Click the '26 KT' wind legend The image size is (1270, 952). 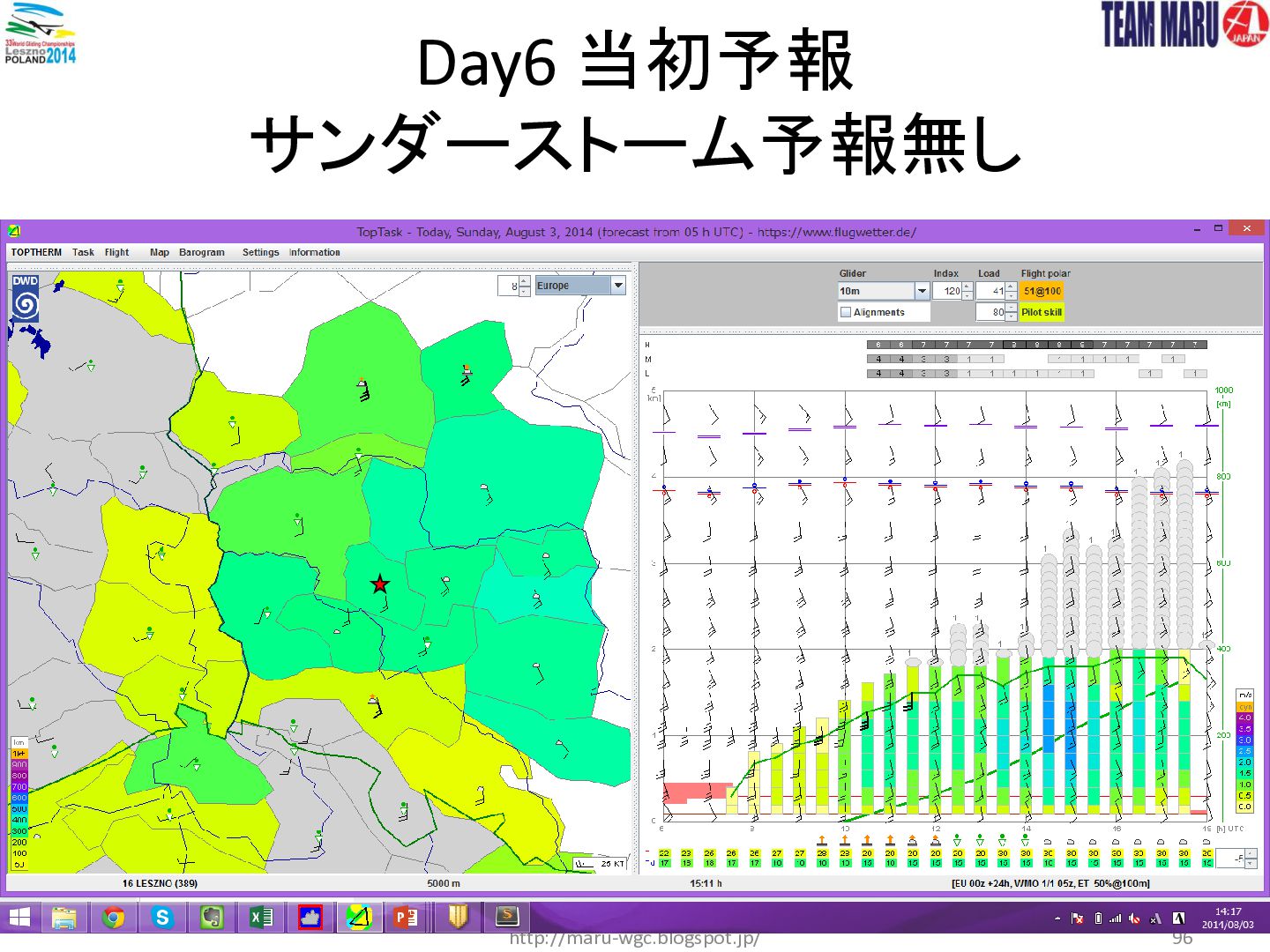click(x=600, y=864)
